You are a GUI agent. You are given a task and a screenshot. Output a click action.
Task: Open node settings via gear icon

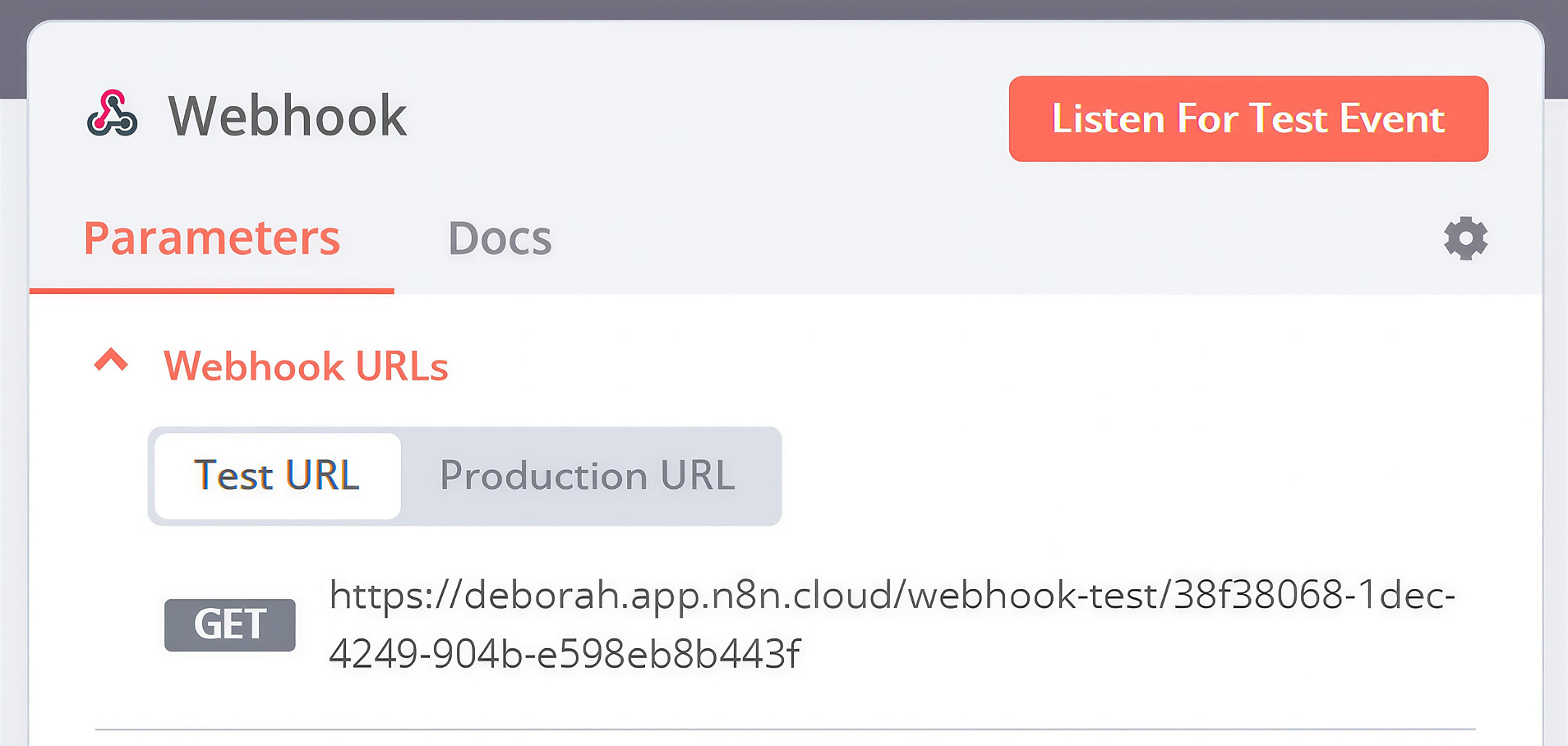pos(1466,238)
